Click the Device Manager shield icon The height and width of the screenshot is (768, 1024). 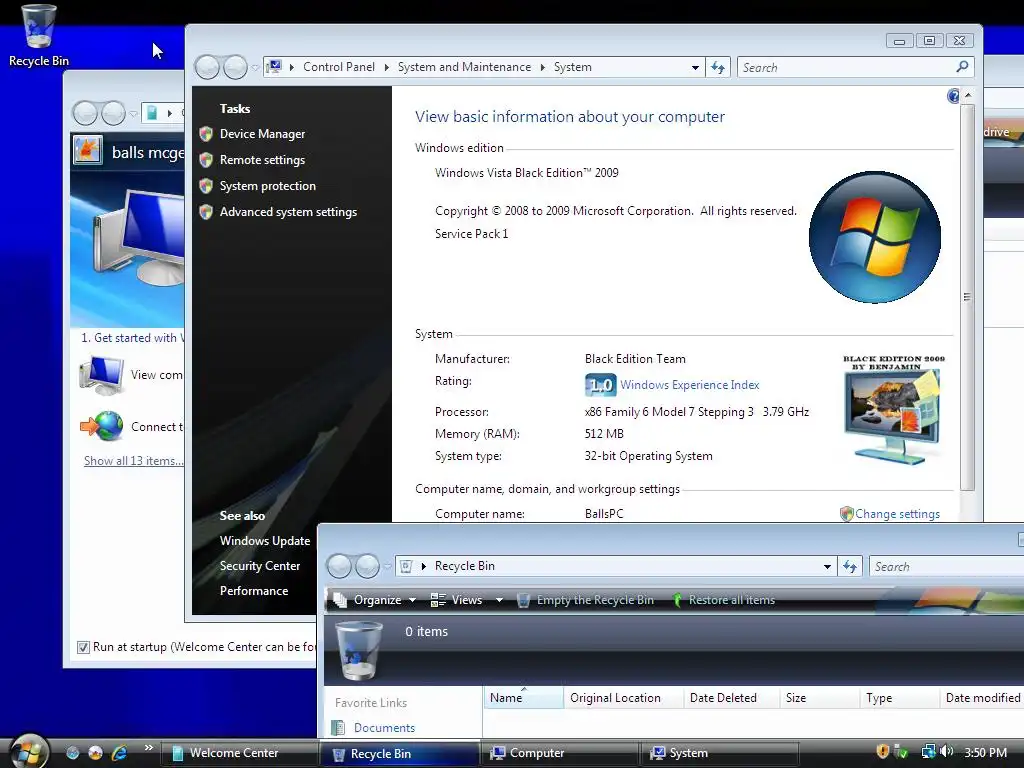206,134
